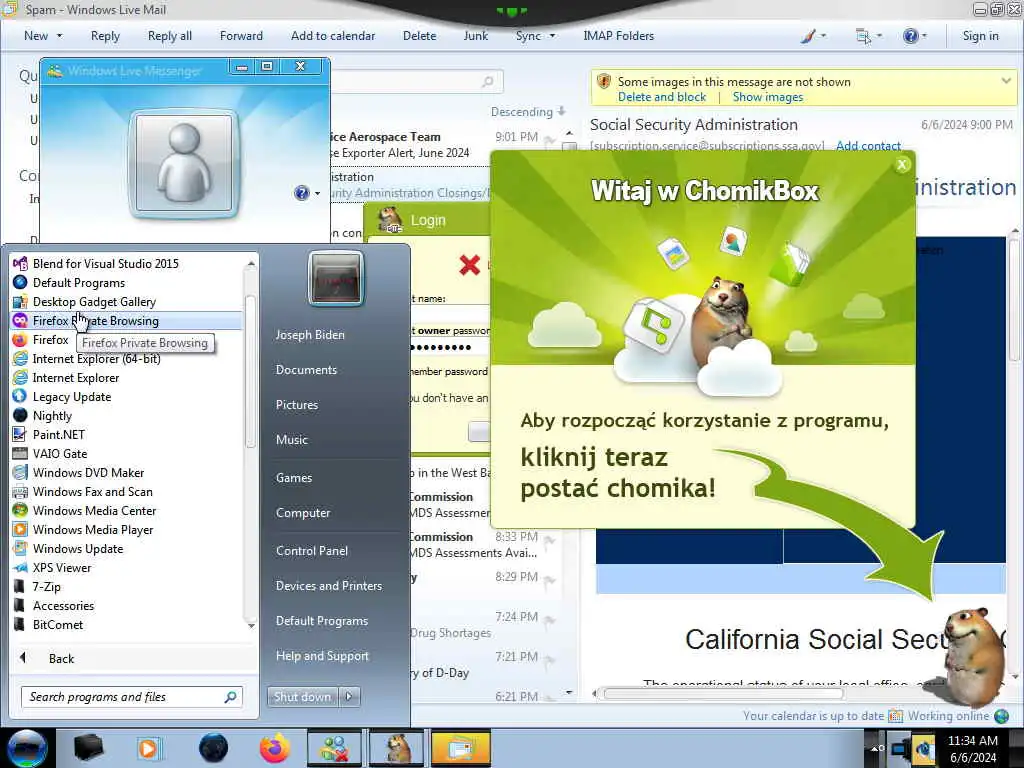Expand the Accessories folder

click(x=63, y=605)
